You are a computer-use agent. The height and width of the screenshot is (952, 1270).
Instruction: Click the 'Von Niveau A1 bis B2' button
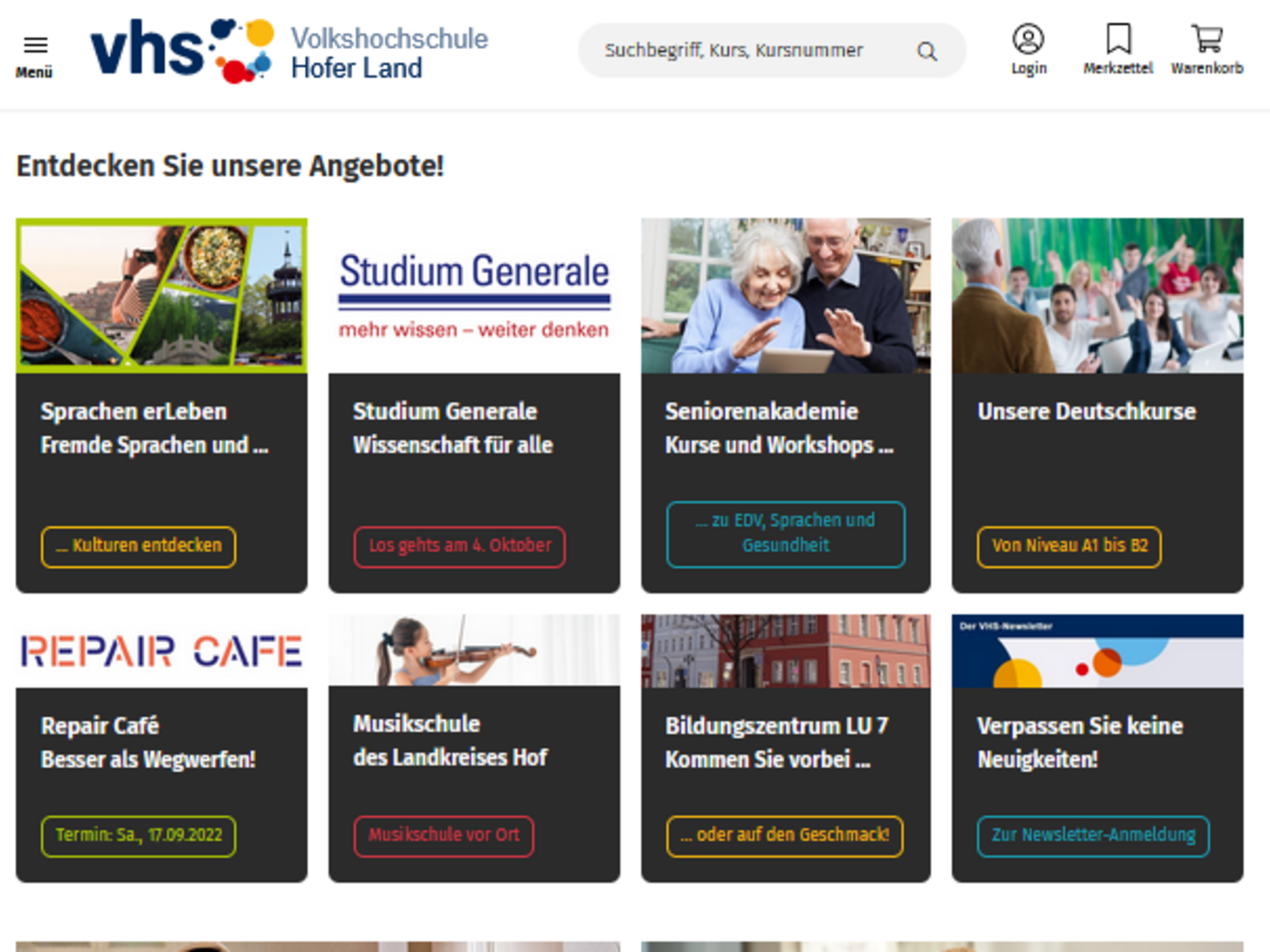point(1070,546)
